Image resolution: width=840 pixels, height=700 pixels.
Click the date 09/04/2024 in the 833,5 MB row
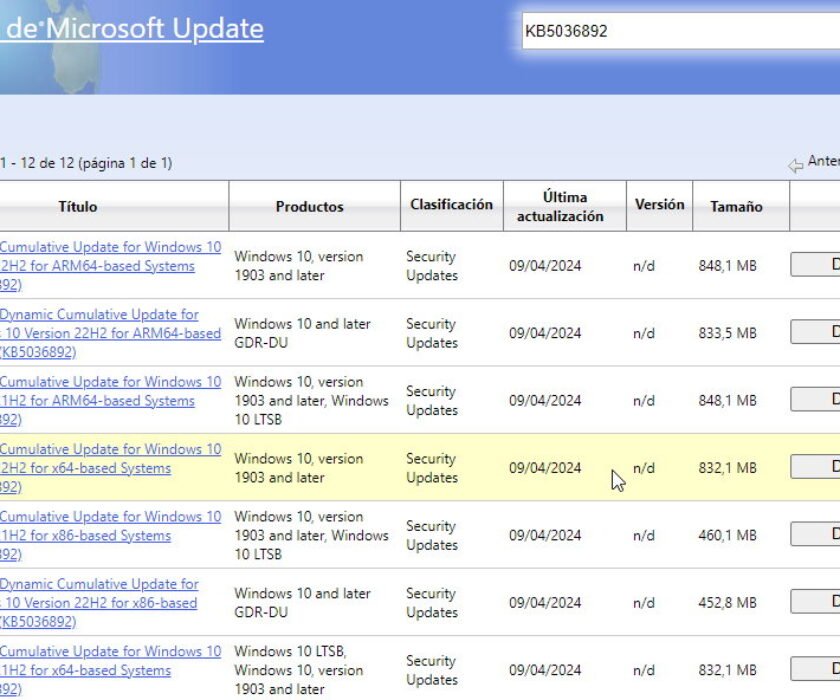point(545,333)
